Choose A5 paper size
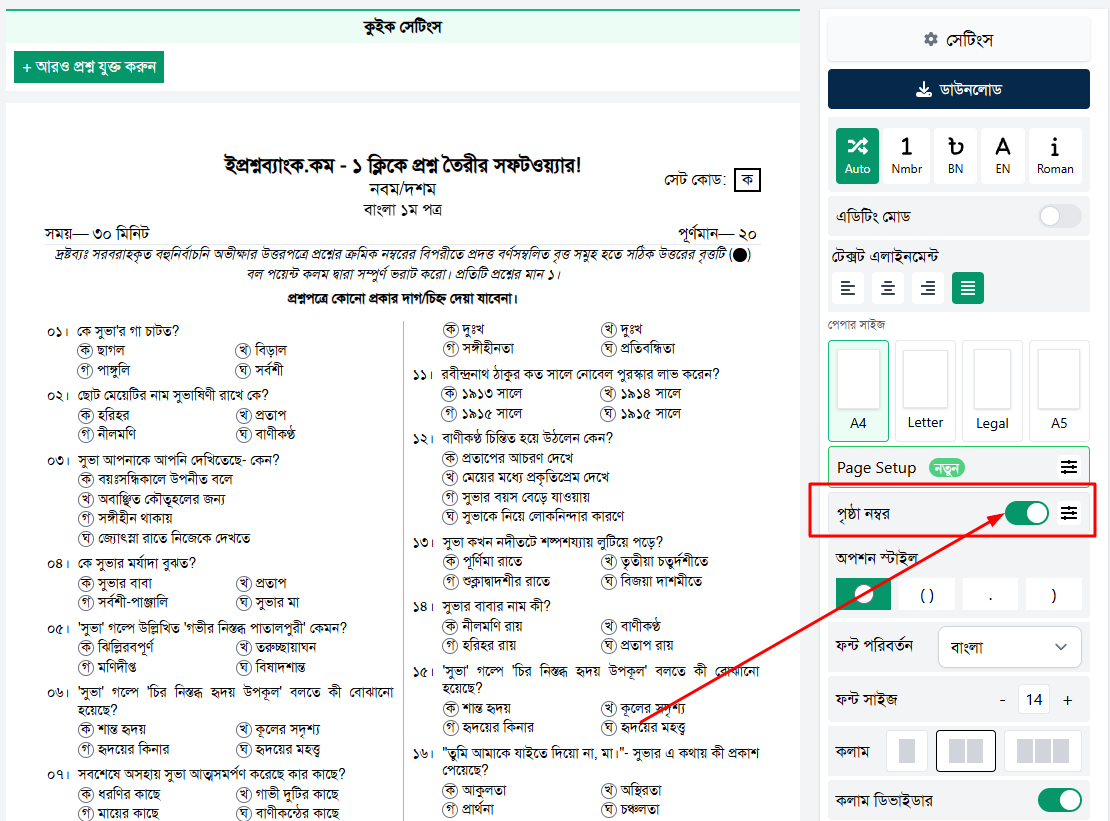The height and width of the screenshot is (821, 1110). (x=1059, y=391)
